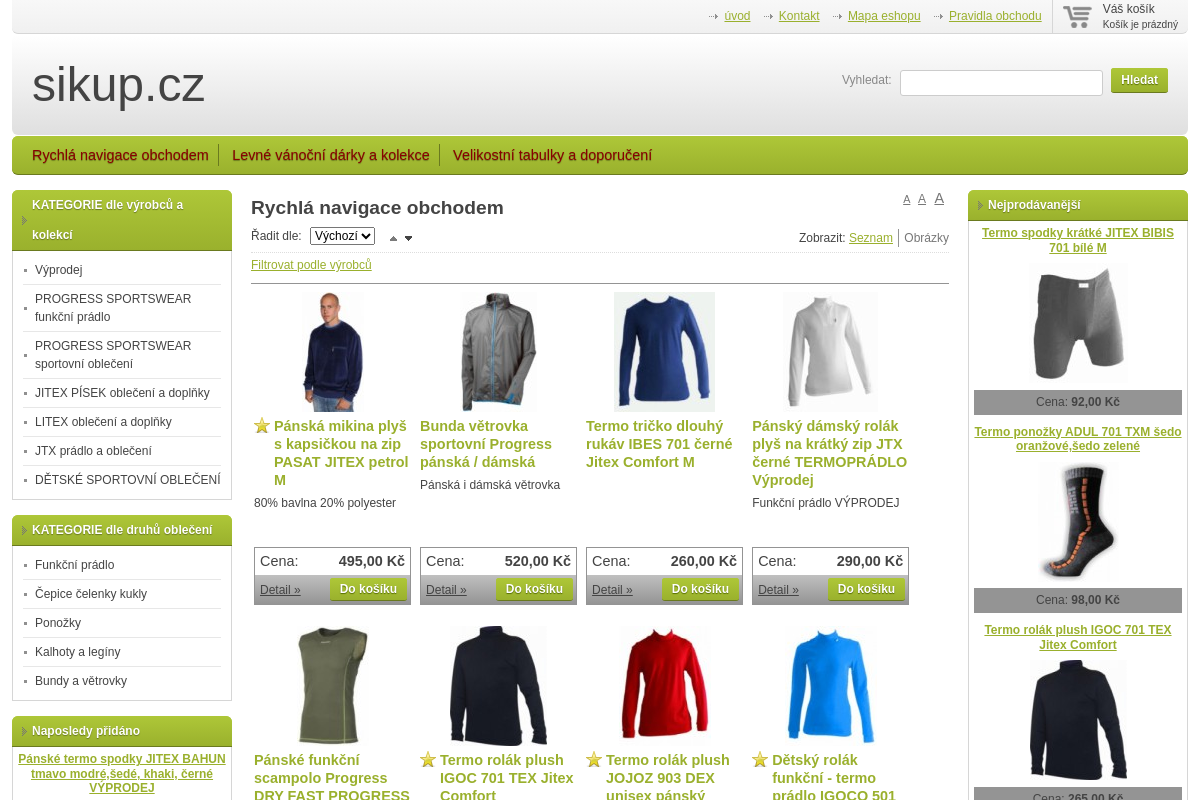Open the Ponožky category
This screenshot has width=1200, height=800.
click(58, 623)
